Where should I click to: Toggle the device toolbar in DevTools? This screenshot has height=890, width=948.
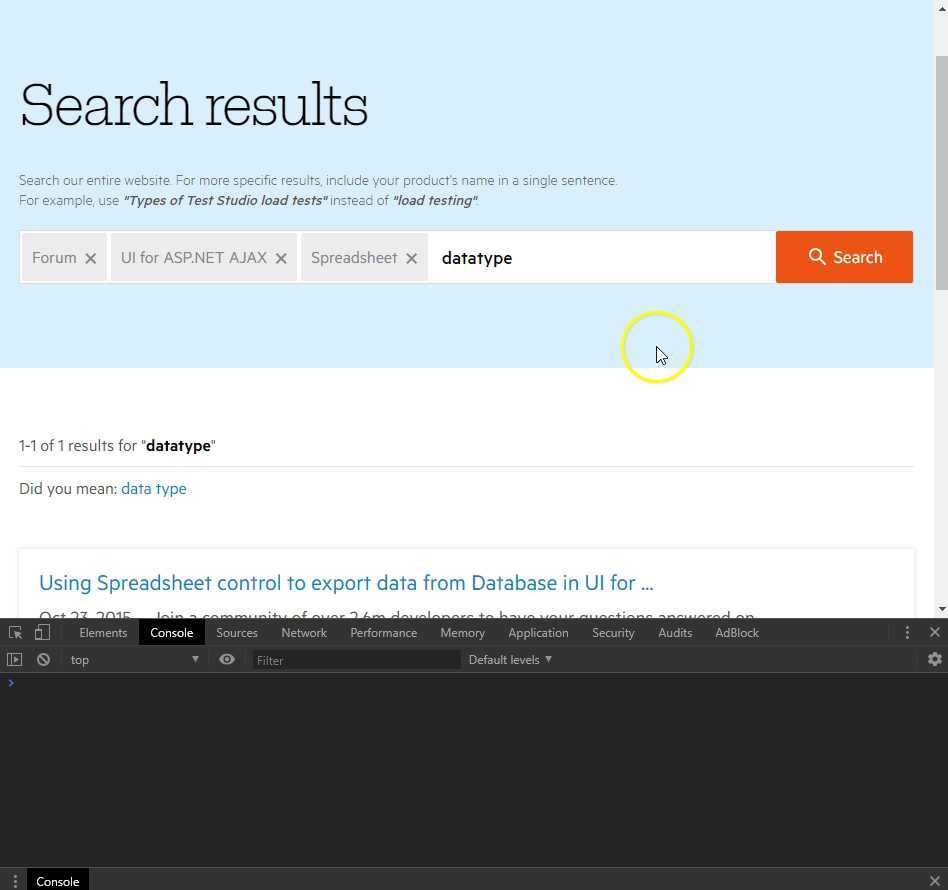coord(41,632)
